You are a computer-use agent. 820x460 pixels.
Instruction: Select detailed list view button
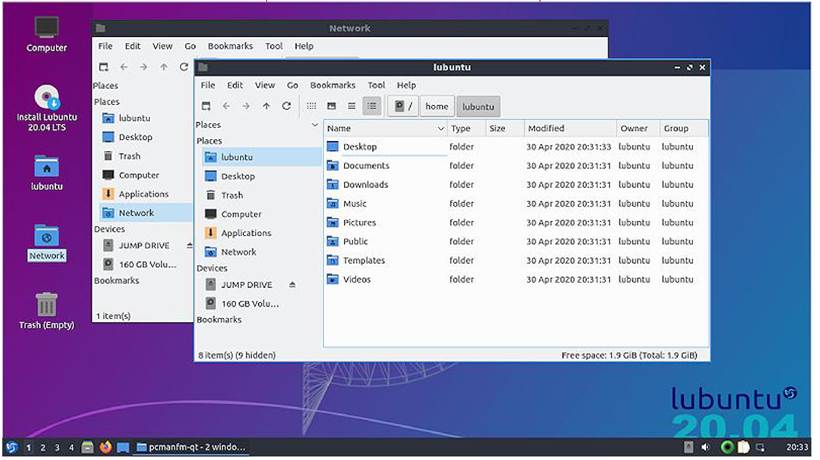(372, 106)
